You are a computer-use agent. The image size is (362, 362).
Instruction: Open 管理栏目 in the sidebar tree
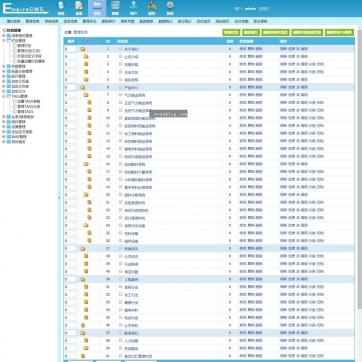(24, 46)
